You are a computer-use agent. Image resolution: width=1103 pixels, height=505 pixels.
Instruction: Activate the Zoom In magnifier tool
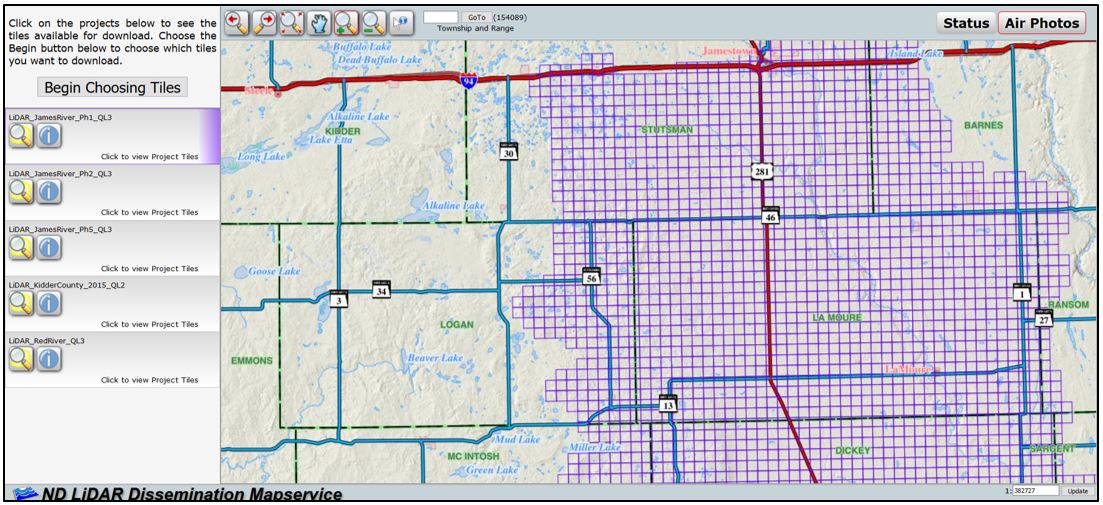[346, 22]
